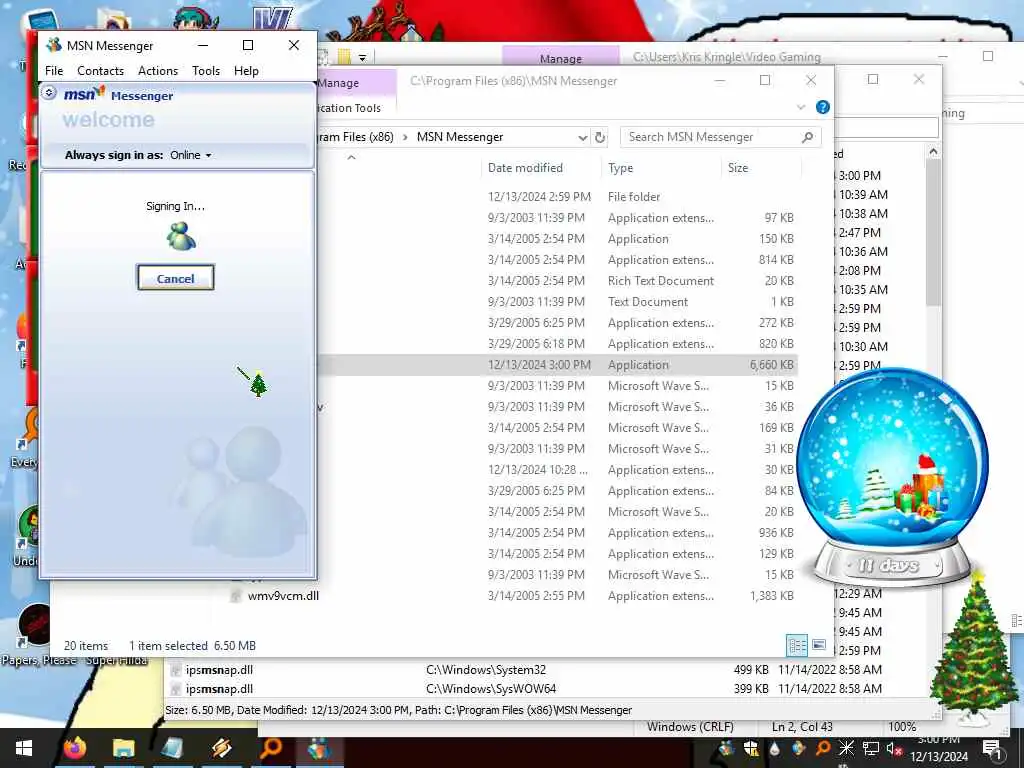The height and width of the screenshot is (768, 1024).
Task: Open the orange magnifier search app on taskbar
Action: (270, 748)
